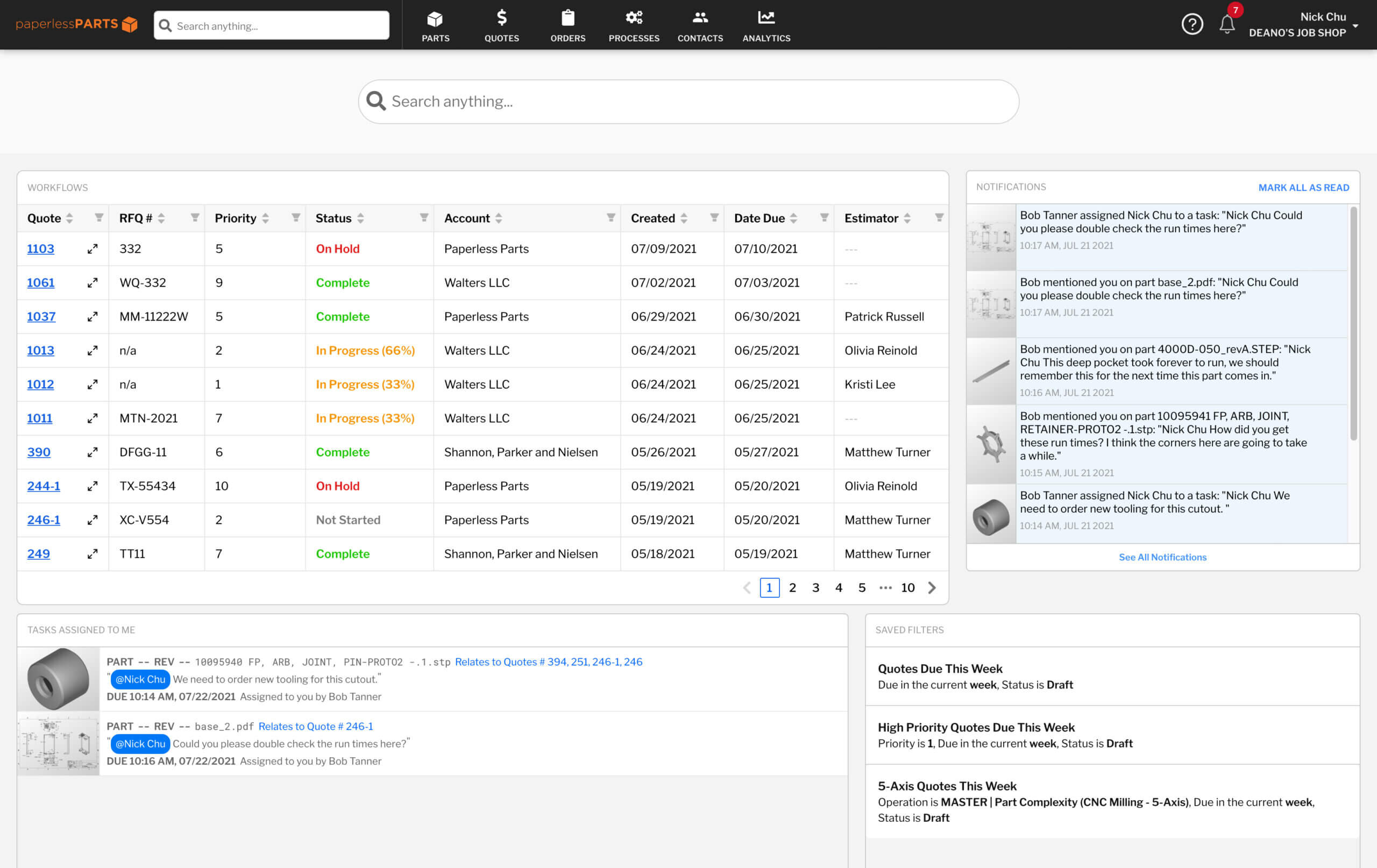Sort workflows by Quote column
Viewport: 1377px width, 868px height.
69,218
